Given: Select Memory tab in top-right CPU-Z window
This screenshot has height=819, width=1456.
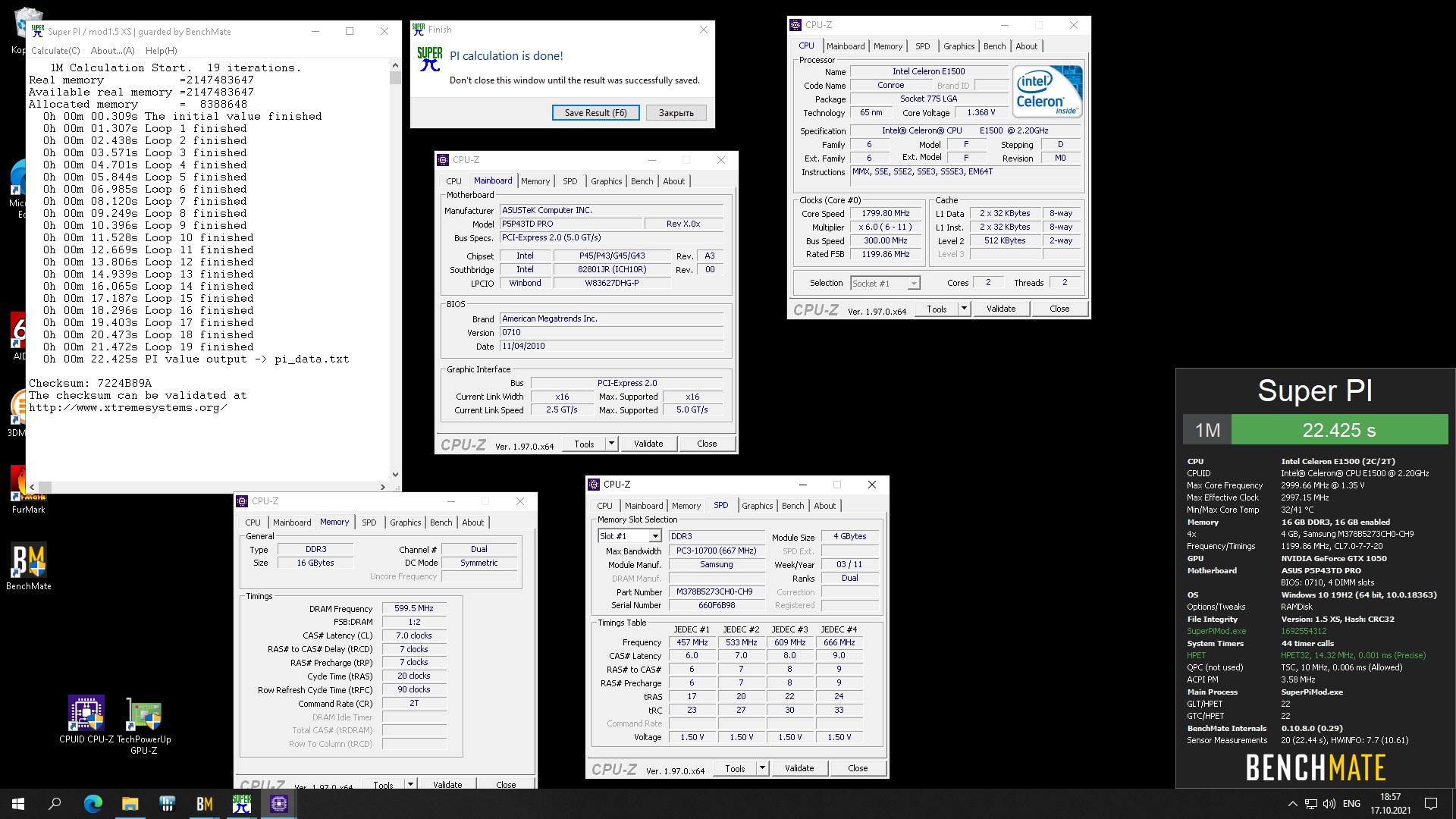Looking at the screenshot, I should click(x=887, y=46).
